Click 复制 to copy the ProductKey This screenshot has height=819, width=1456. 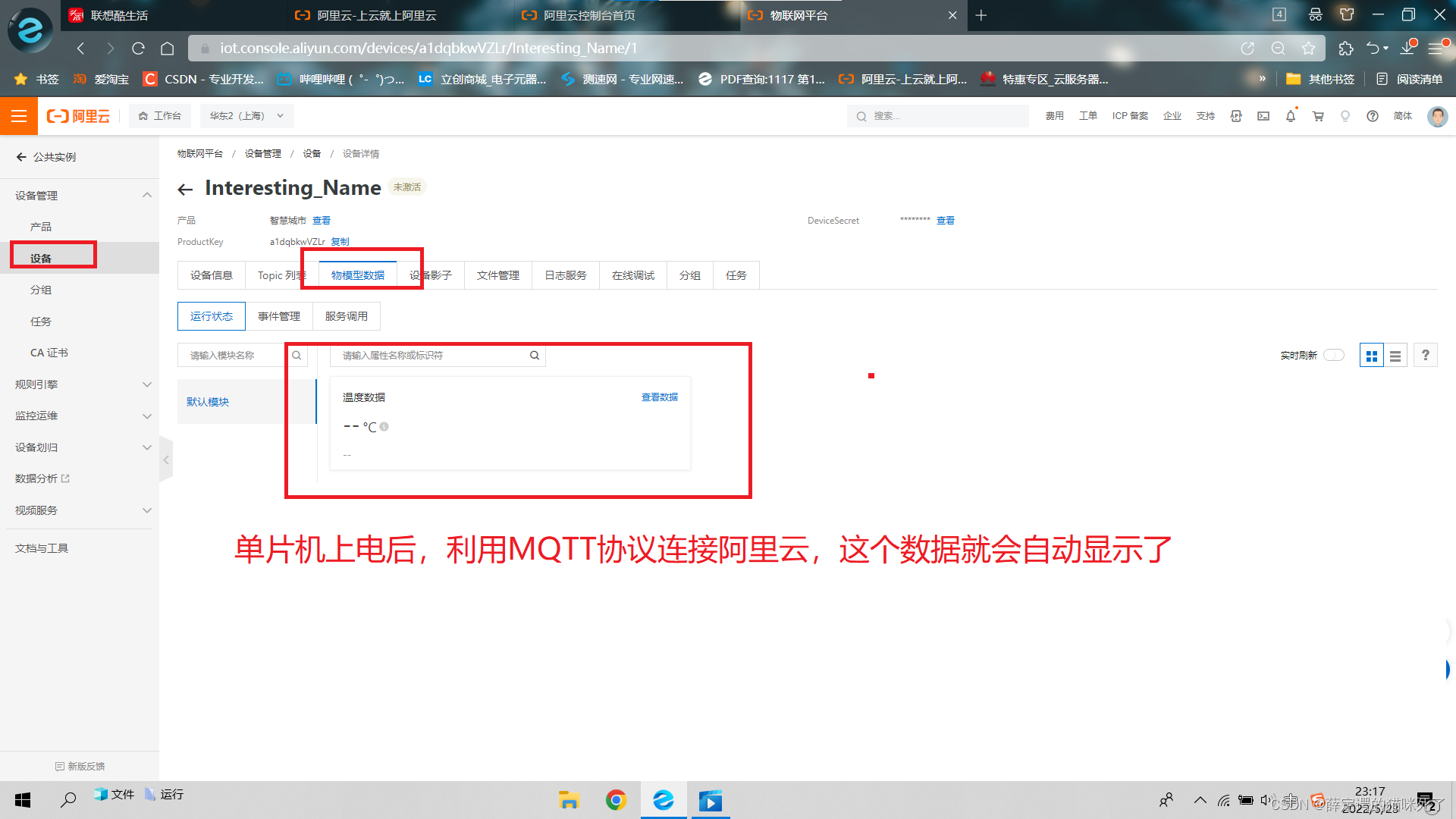click(x=340, y=242)
